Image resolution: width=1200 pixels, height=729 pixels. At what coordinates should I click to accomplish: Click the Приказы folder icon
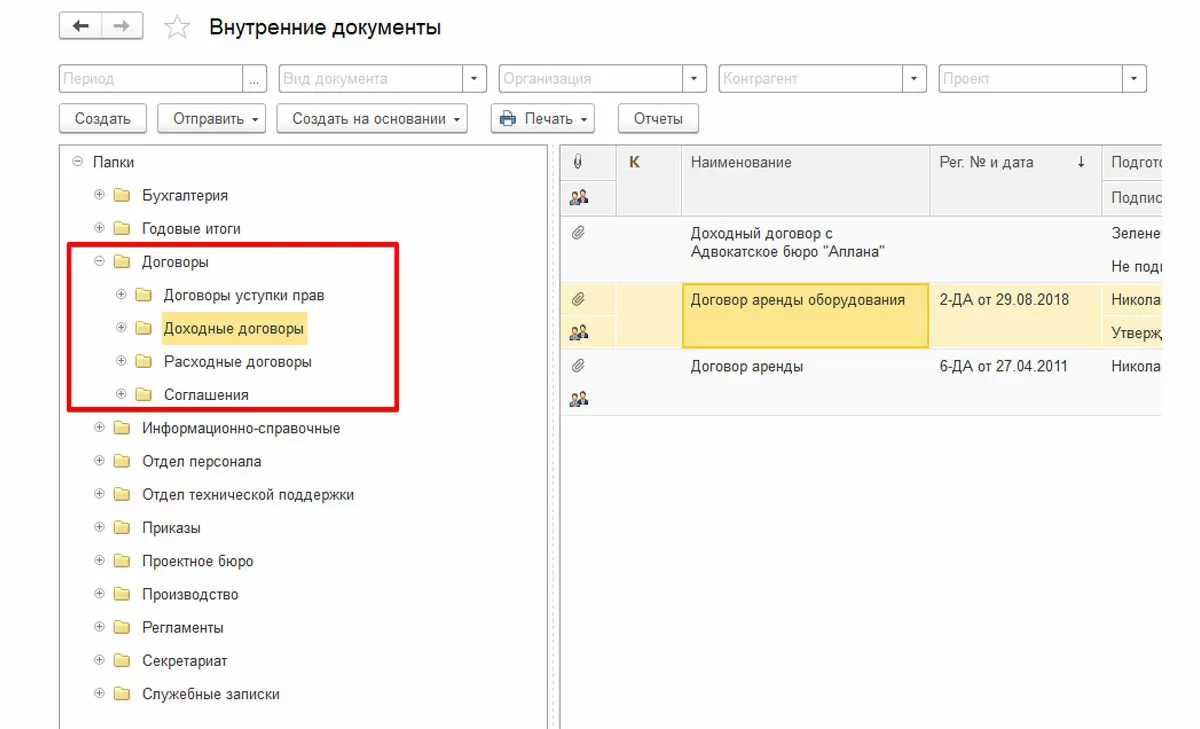pyautogui.click(x=122, y=528)
